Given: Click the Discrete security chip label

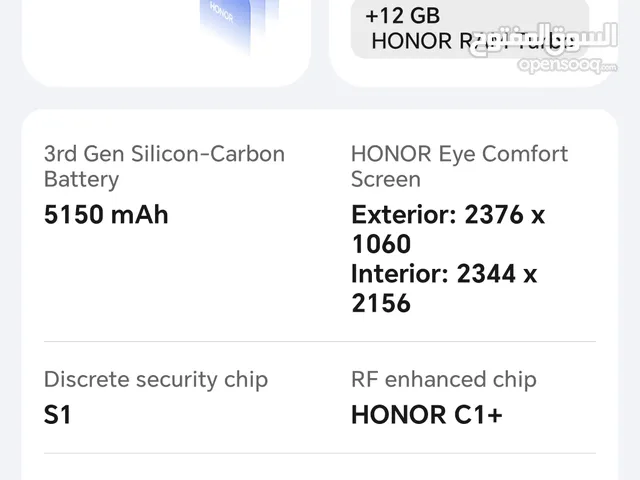Looking at the screenshot, I should coord(156,380).
